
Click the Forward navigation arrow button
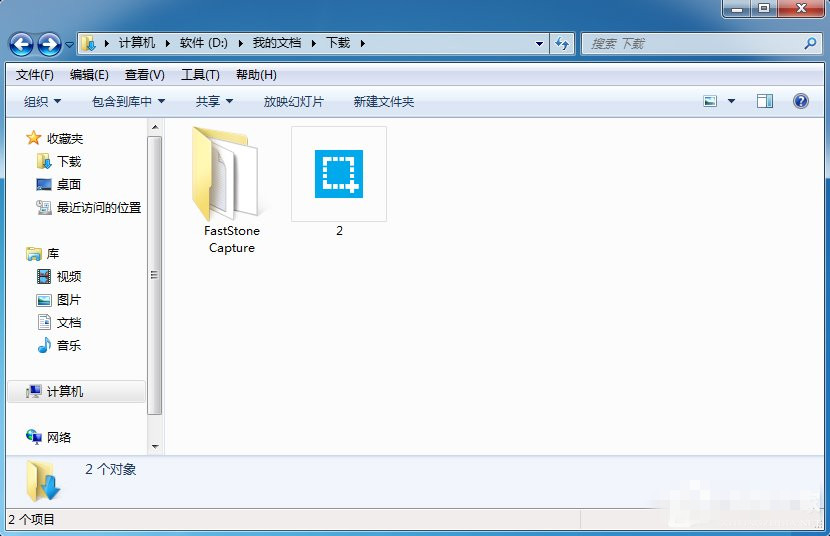(x=49, y=44)
